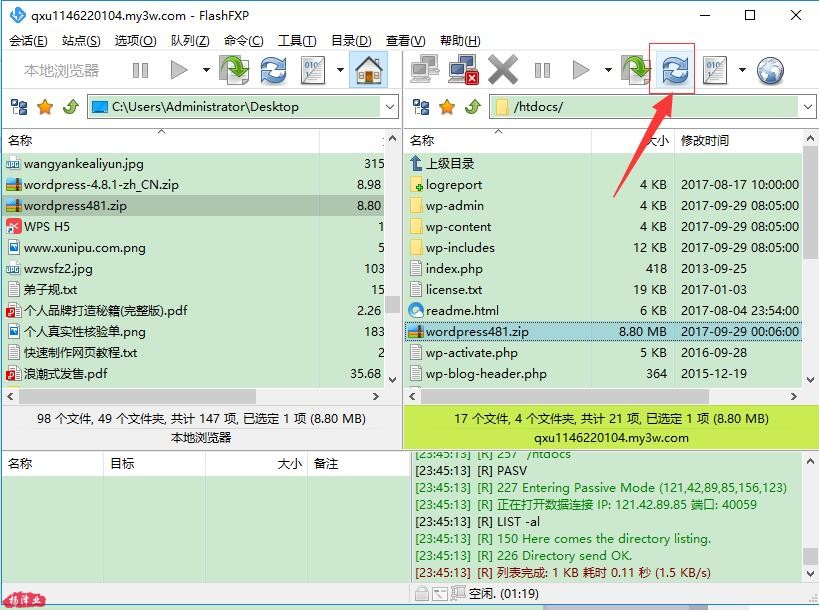This screenshot has height=610, width=819.
Task: Expand the local binary view dropdown arrow
Action: [x=340, y=70]
